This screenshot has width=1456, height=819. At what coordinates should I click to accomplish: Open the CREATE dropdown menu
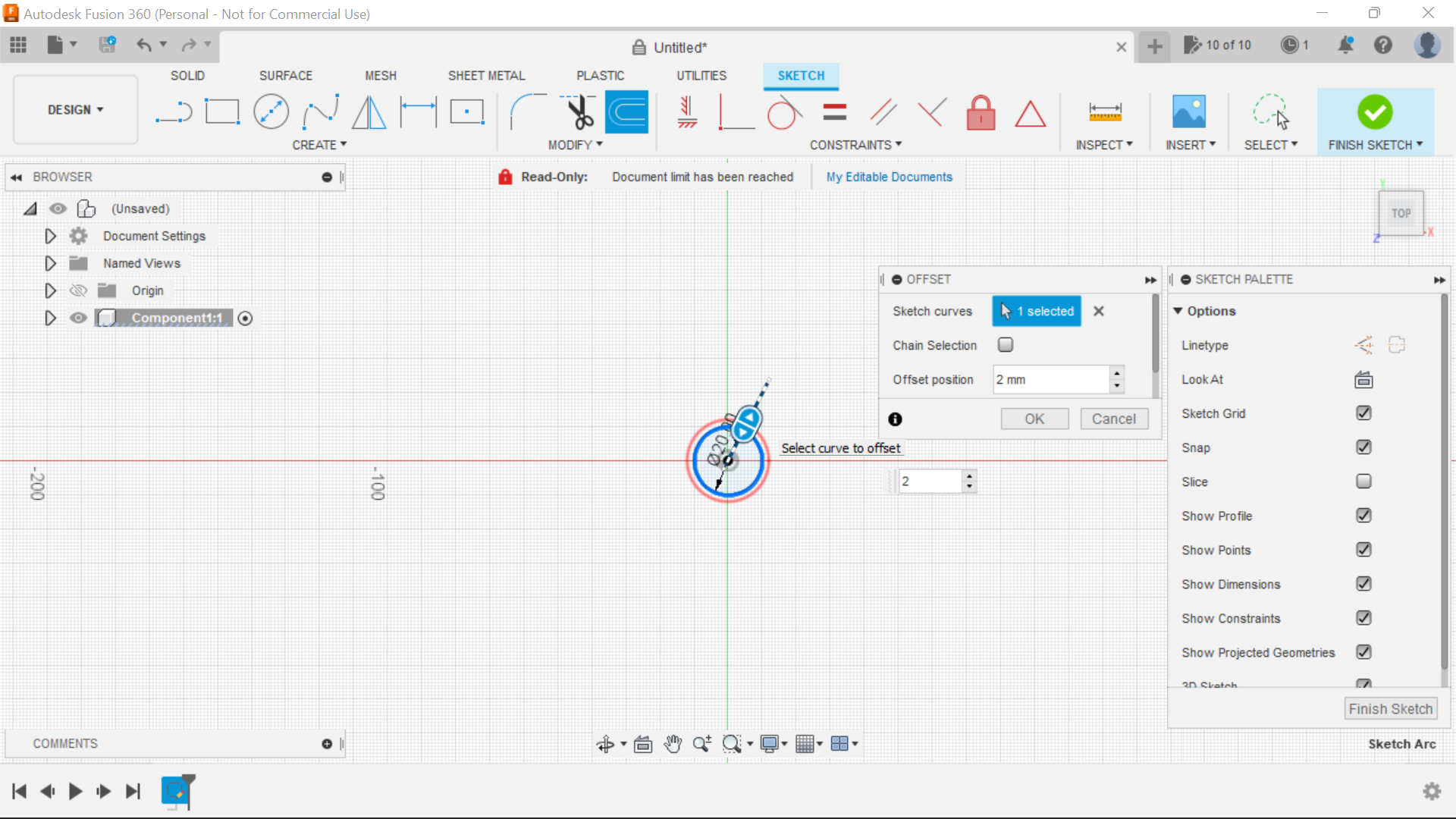point(319,145)
